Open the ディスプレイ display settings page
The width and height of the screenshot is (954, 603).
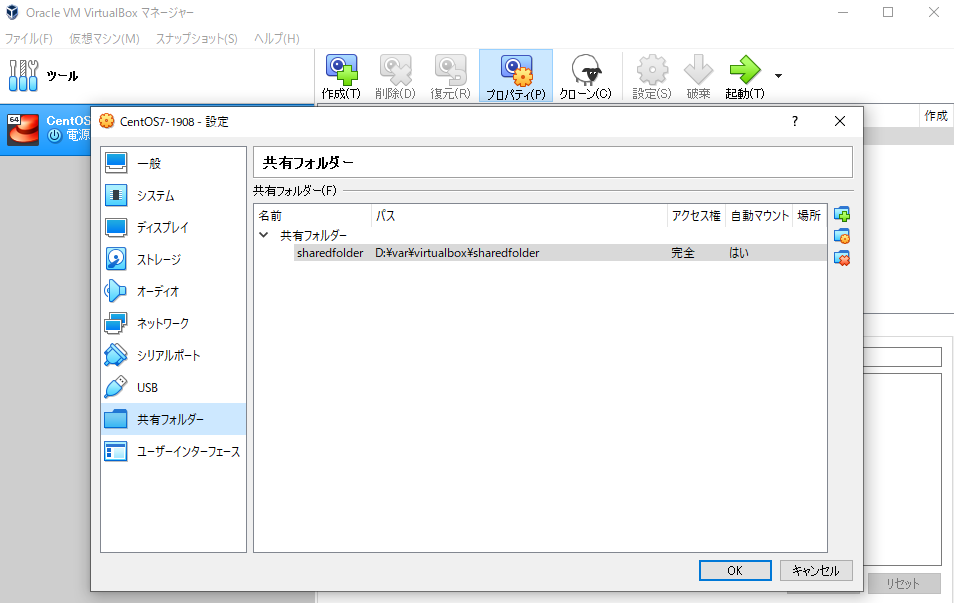coord(173,227)
